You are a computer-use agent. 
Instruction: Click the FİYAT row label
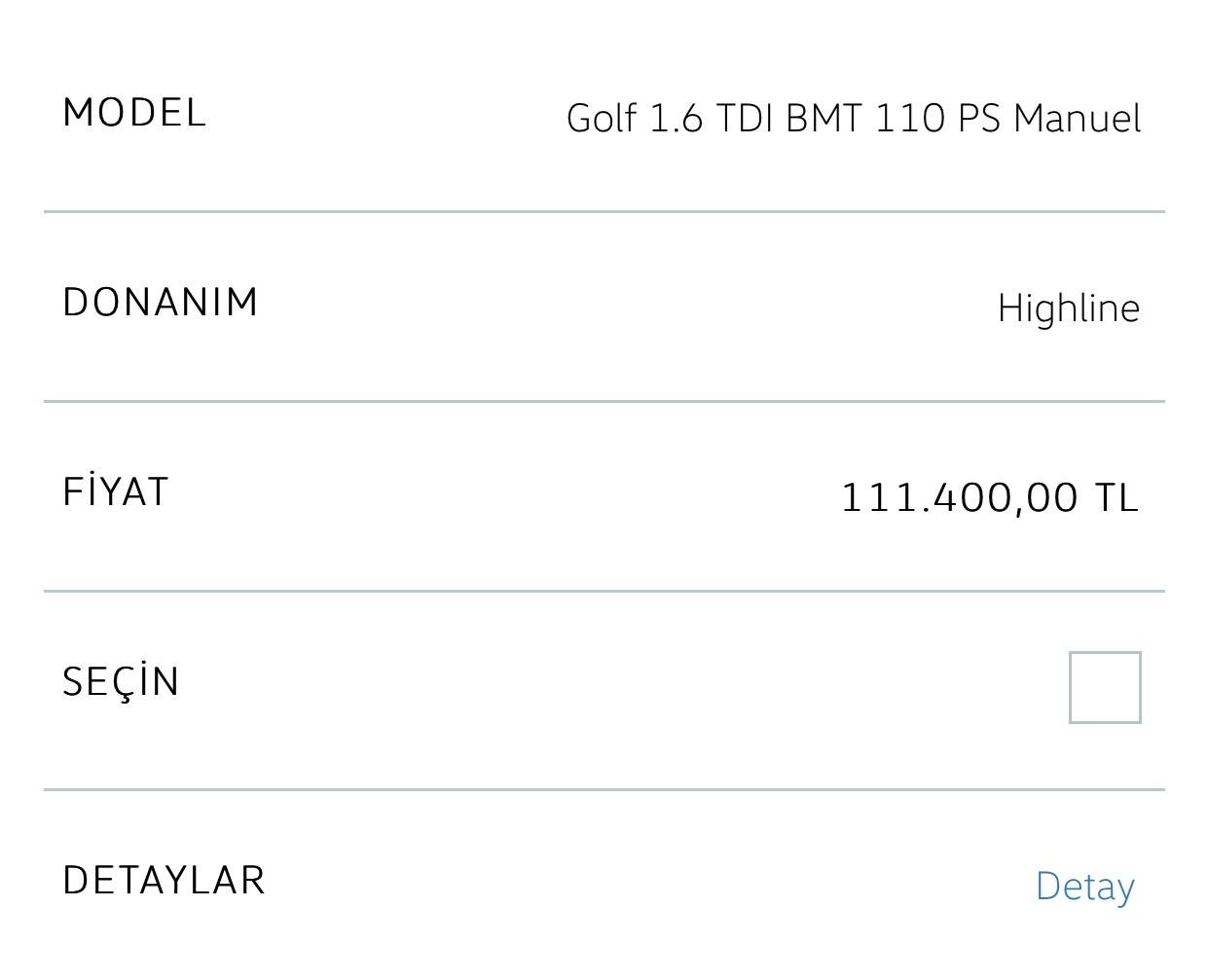(116, 490)
